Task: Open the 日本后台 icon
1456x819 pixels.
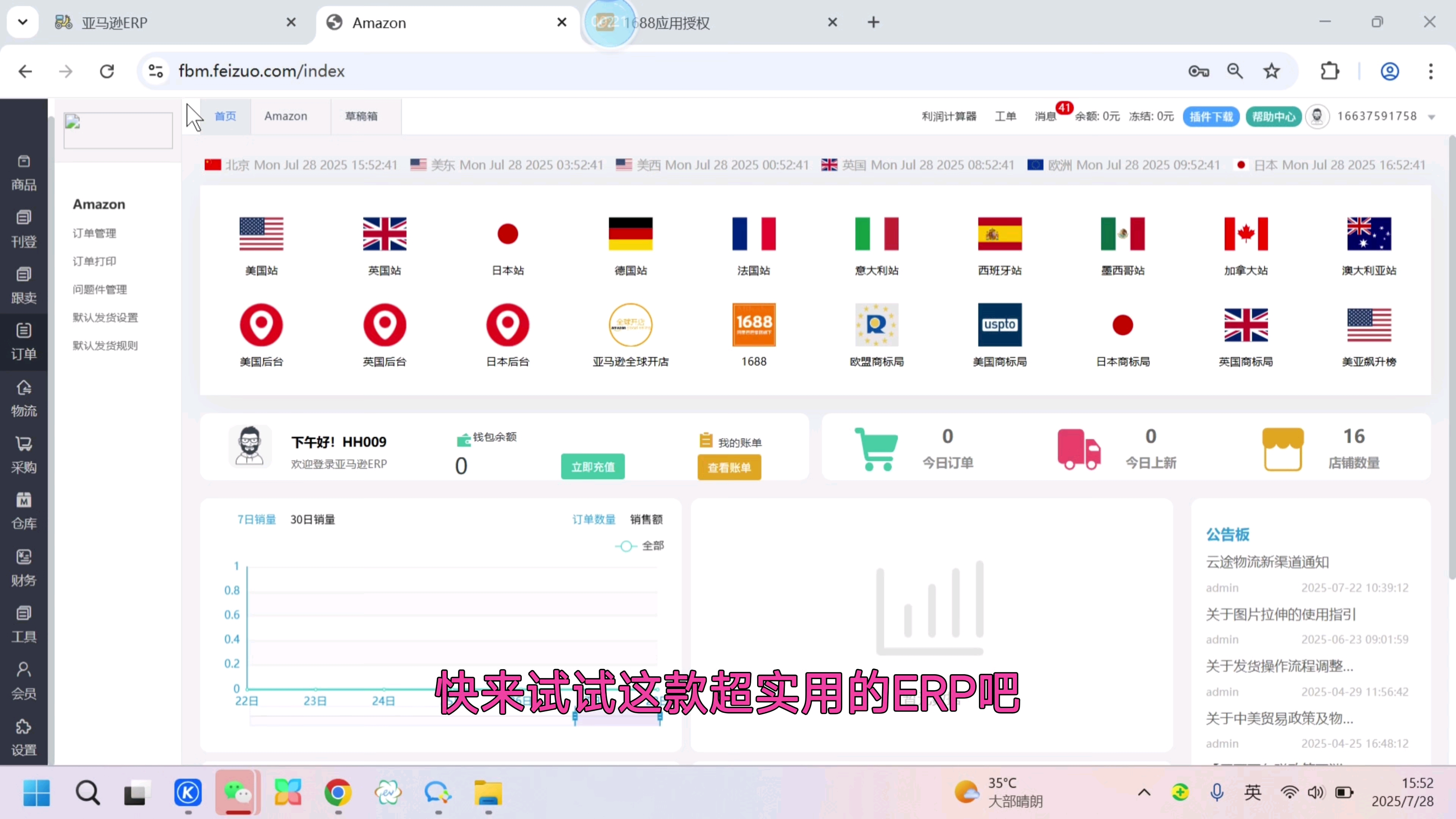Action: pos(508,325)
